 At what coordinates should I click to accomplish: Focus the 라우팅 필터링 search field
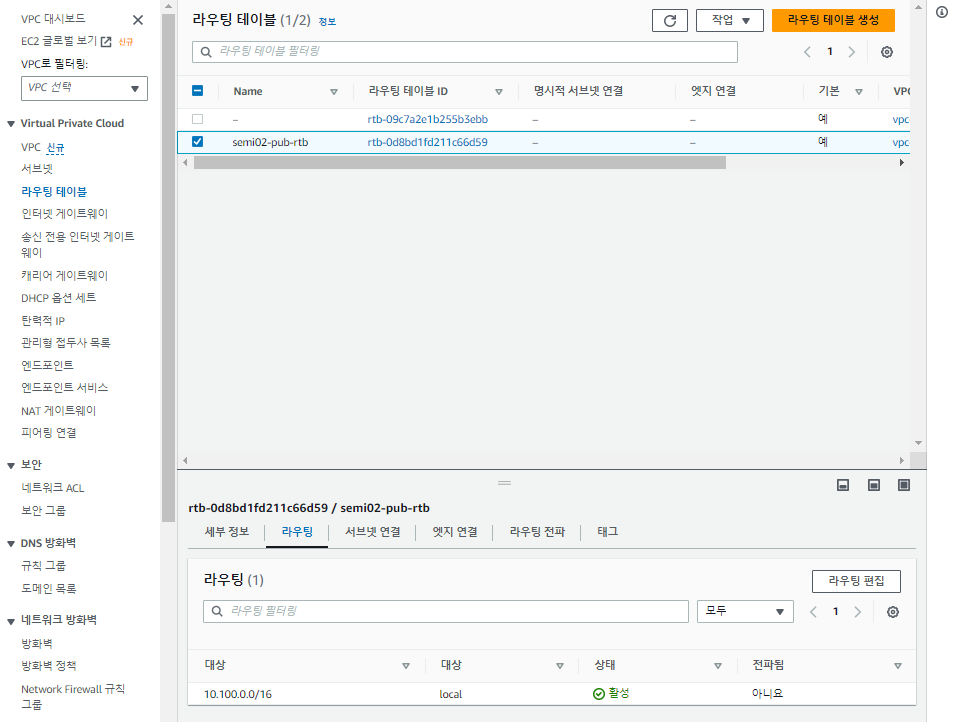446,612
